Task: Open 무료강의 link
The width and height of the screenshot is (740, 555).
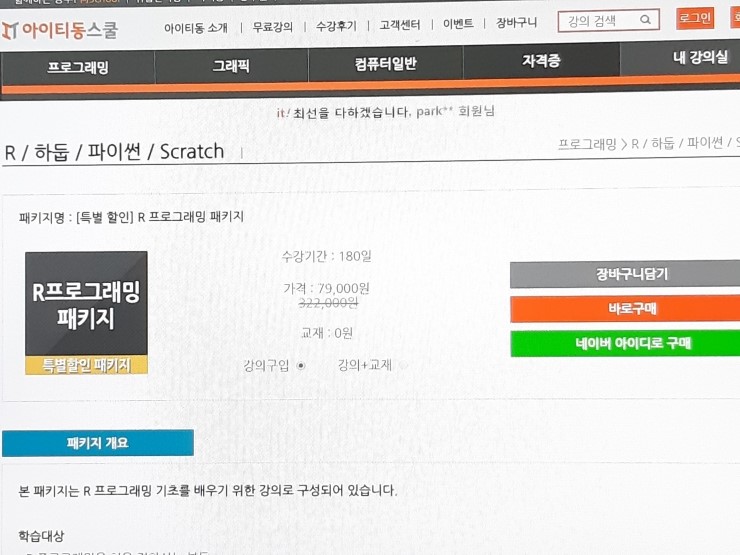Action: 273,27
